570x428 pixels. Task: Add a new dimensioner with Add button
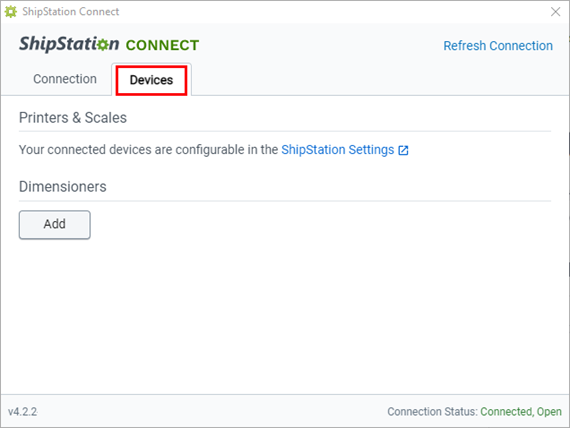pyautogui.click(x=55, y=224)
